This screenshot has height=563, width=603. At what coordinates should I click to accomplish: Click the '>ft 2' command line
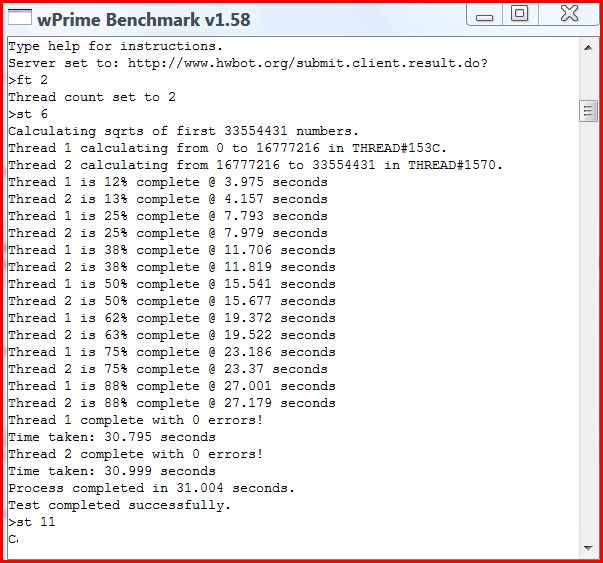click(x=28, y=80)
